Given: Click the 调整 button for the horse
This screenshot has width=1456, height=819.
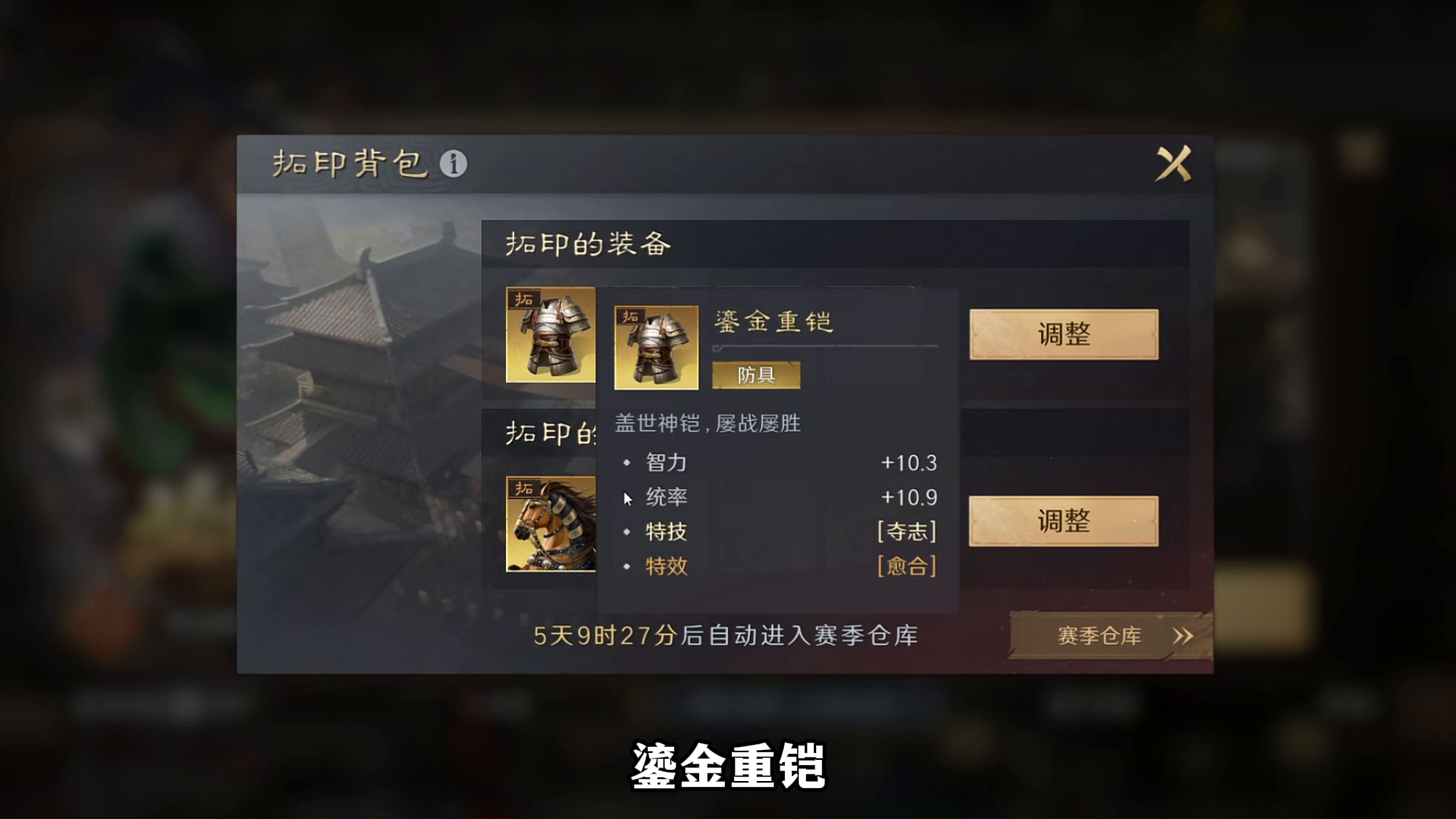Looking at the screenshot, I should [1063, 521].
